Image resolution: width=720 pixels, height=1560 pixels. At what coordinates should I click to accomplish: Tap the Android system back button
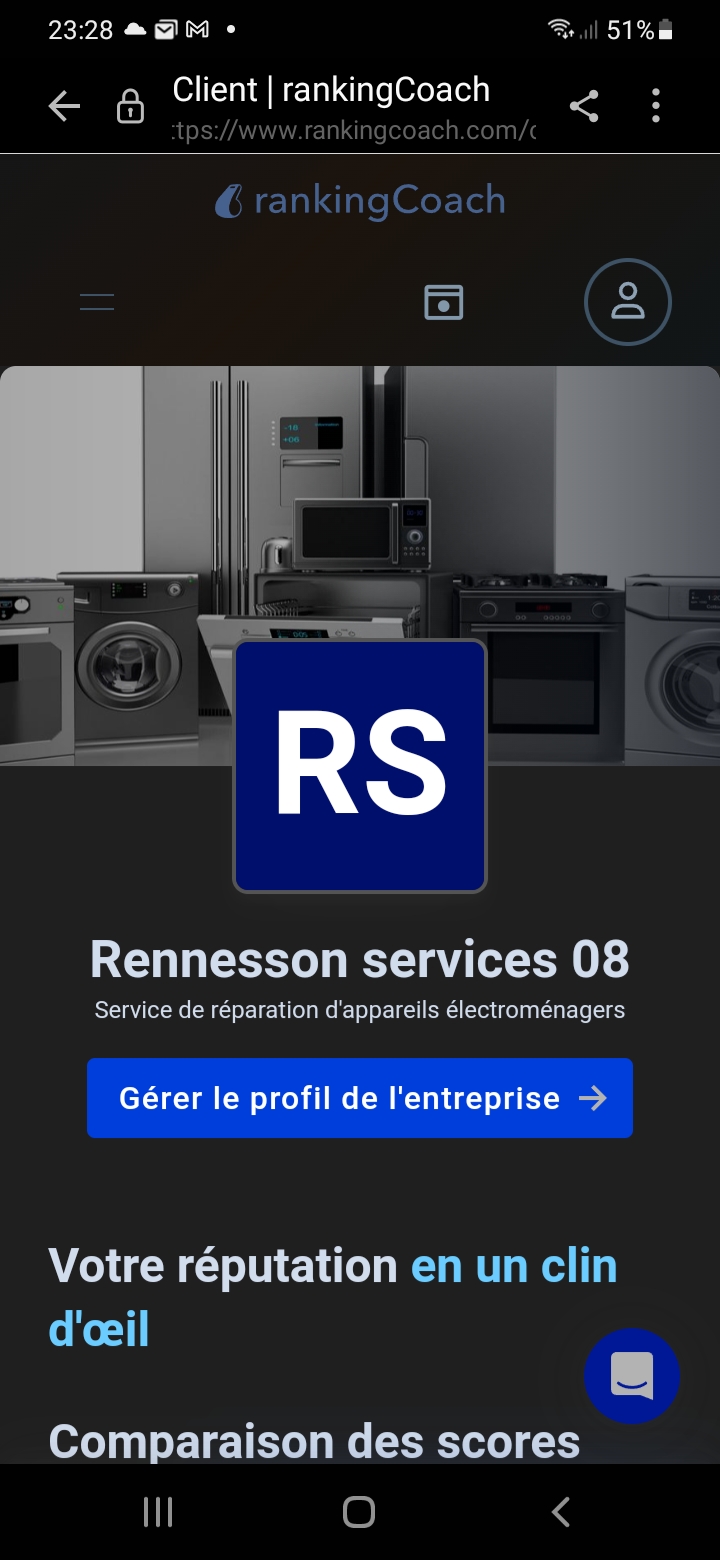(x=561, y=1512)
